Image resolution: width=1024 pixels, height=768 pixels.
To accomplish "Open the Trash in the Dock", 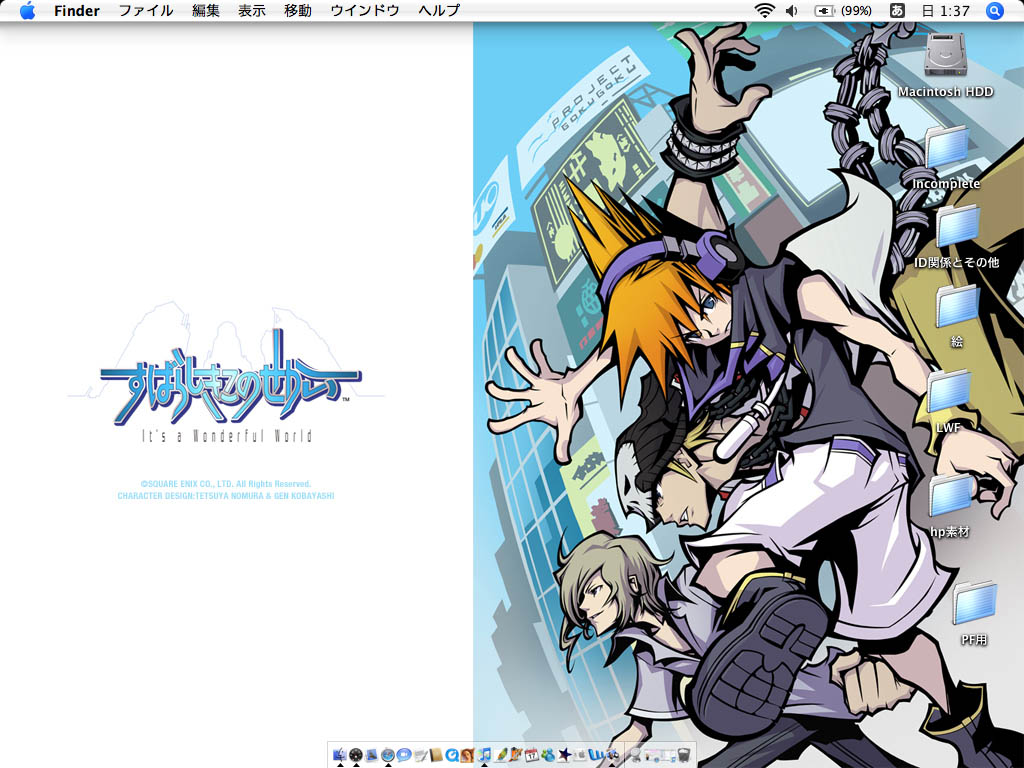I will [x=684, y=755].
